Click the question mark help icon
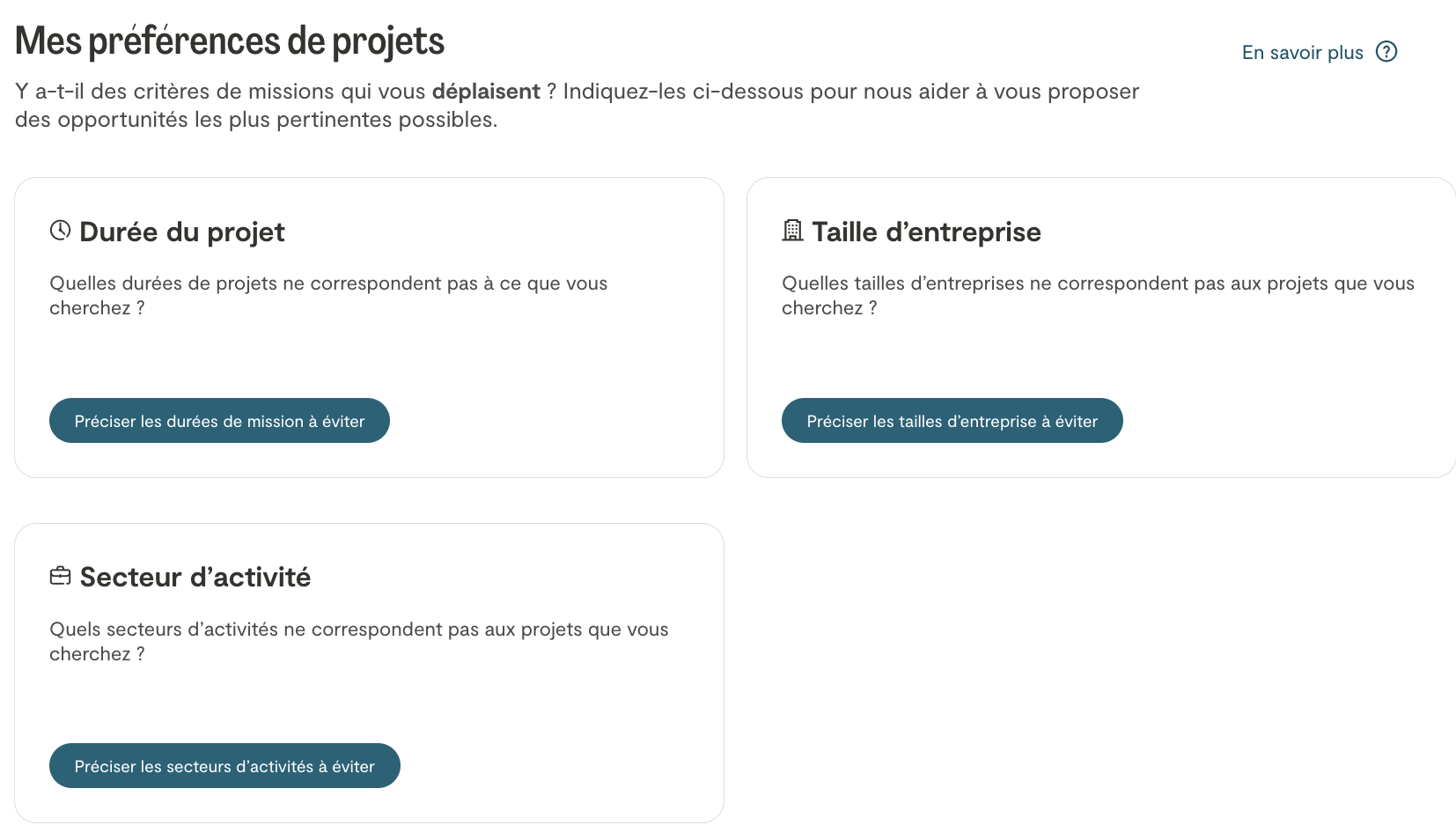The width and height of the screenshot is (1456, 840). click(x=1386, y=52)
